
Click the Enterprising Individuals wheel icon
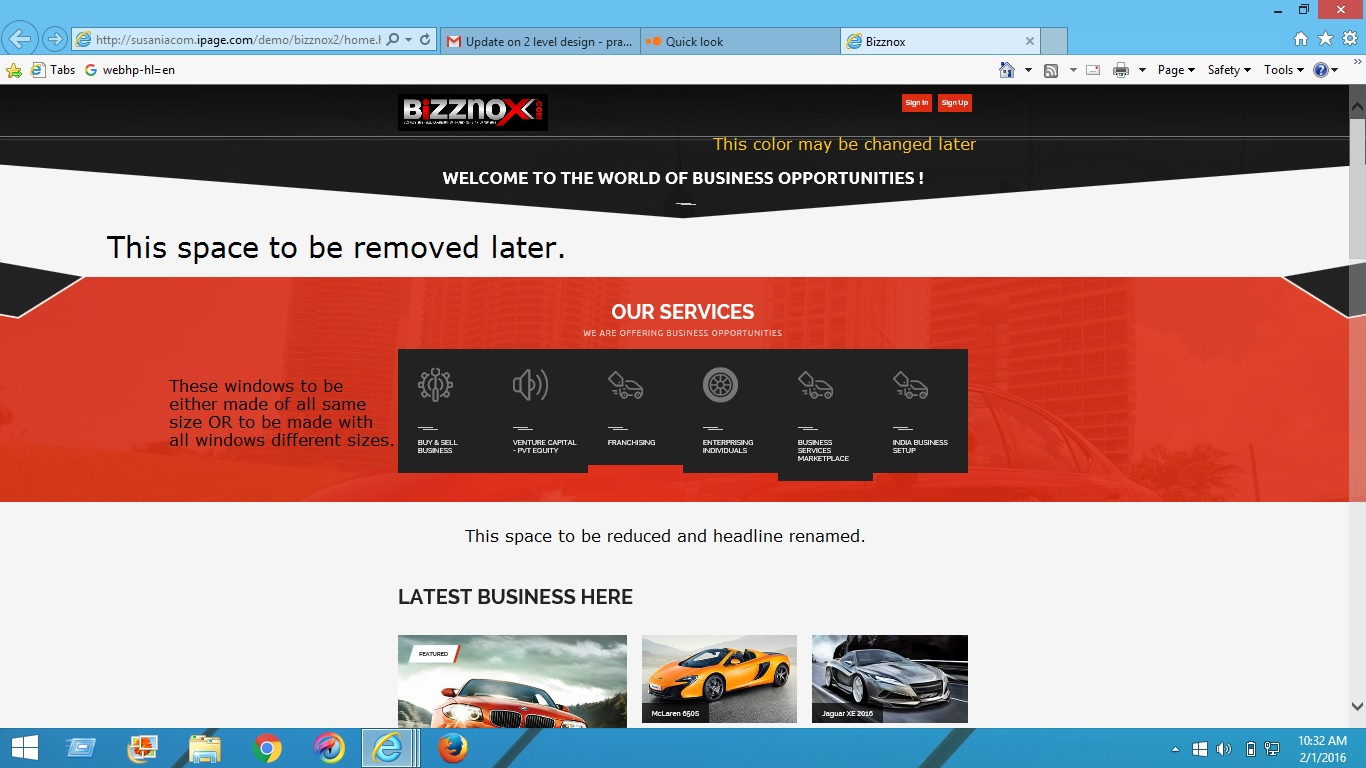pos(720,385)
